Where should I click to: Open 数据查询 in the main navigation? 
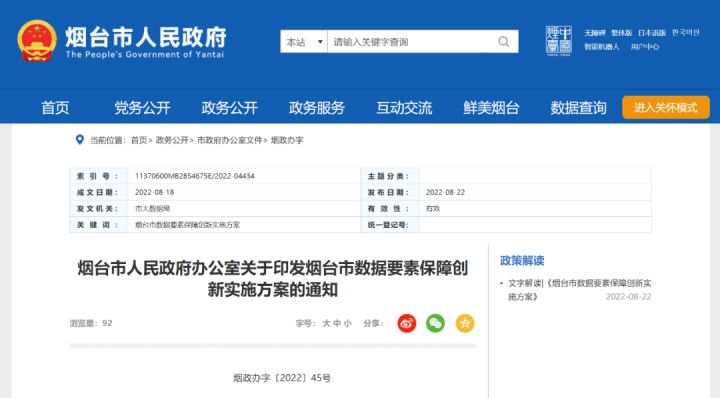click(x=579, y=108)
